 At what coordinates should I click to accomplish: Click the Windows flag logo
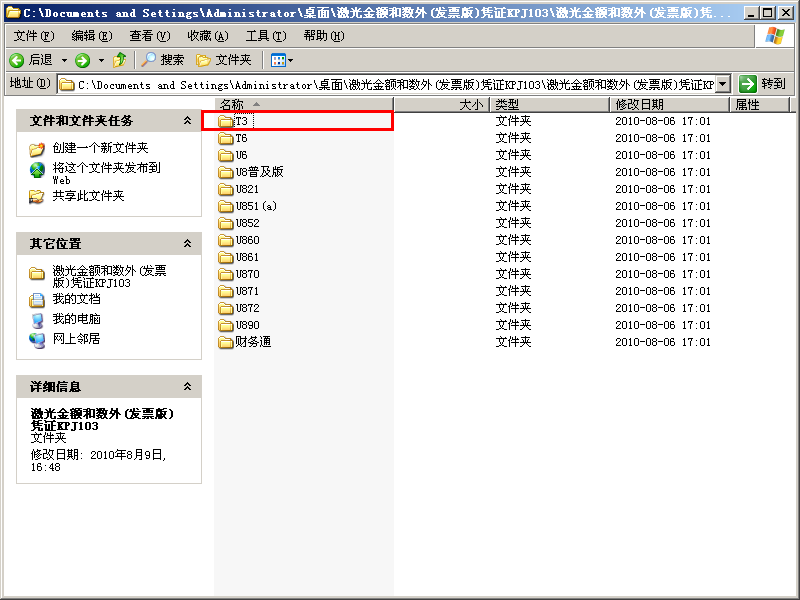pyautogui.click(x=774, y=36)
